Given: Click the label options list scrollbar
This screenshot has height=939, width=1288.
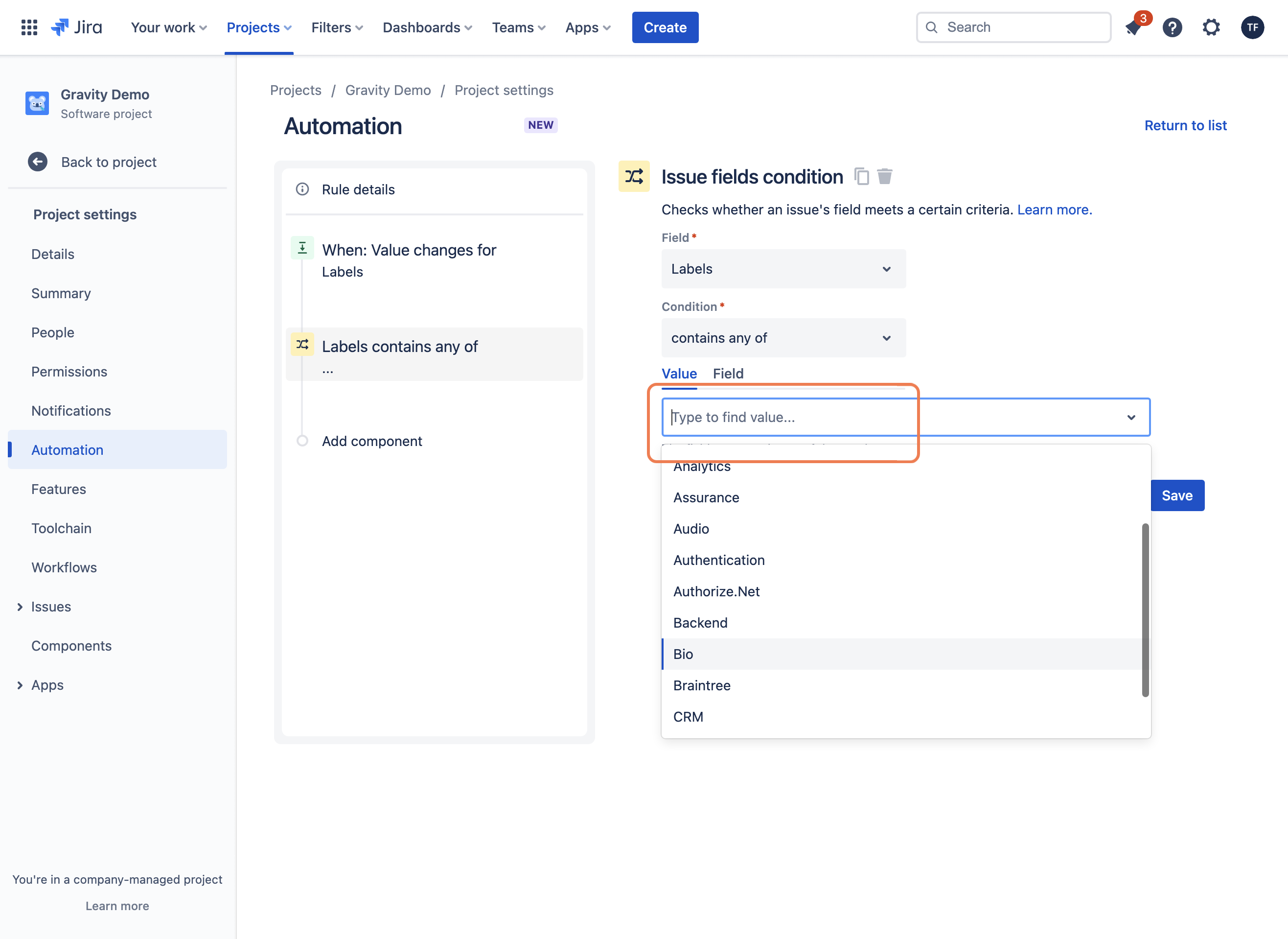Looking at the screenshot, I should tap(1146, 610).
